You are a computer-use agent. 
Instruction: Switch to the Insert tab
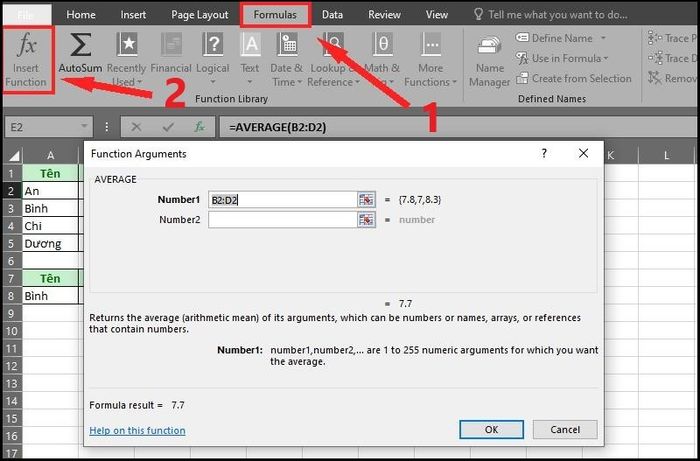pos(133,15)
